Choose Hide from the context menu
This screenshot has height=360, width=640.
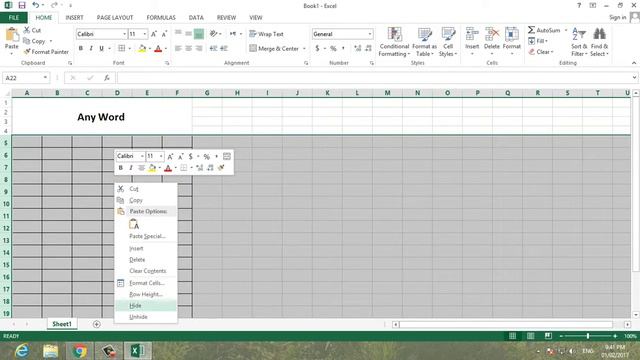[x=146, y=306]
